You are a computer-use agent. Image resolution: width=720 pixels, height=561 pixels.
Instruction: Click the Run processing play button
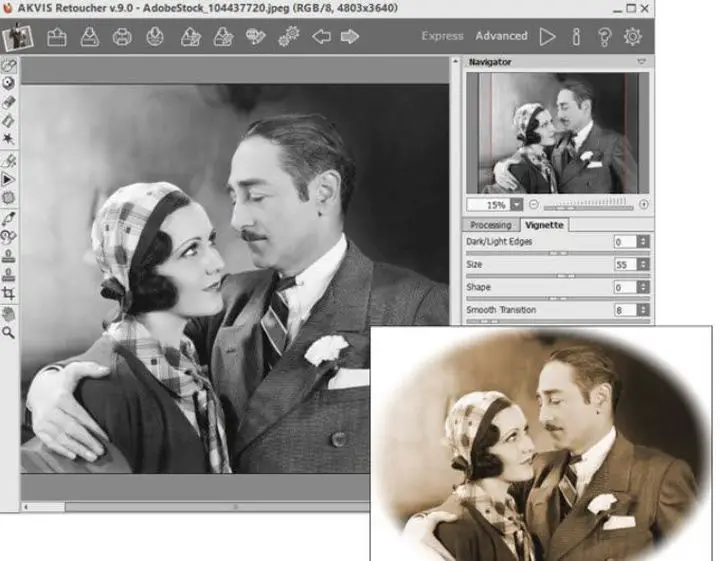tap(547, 36)
